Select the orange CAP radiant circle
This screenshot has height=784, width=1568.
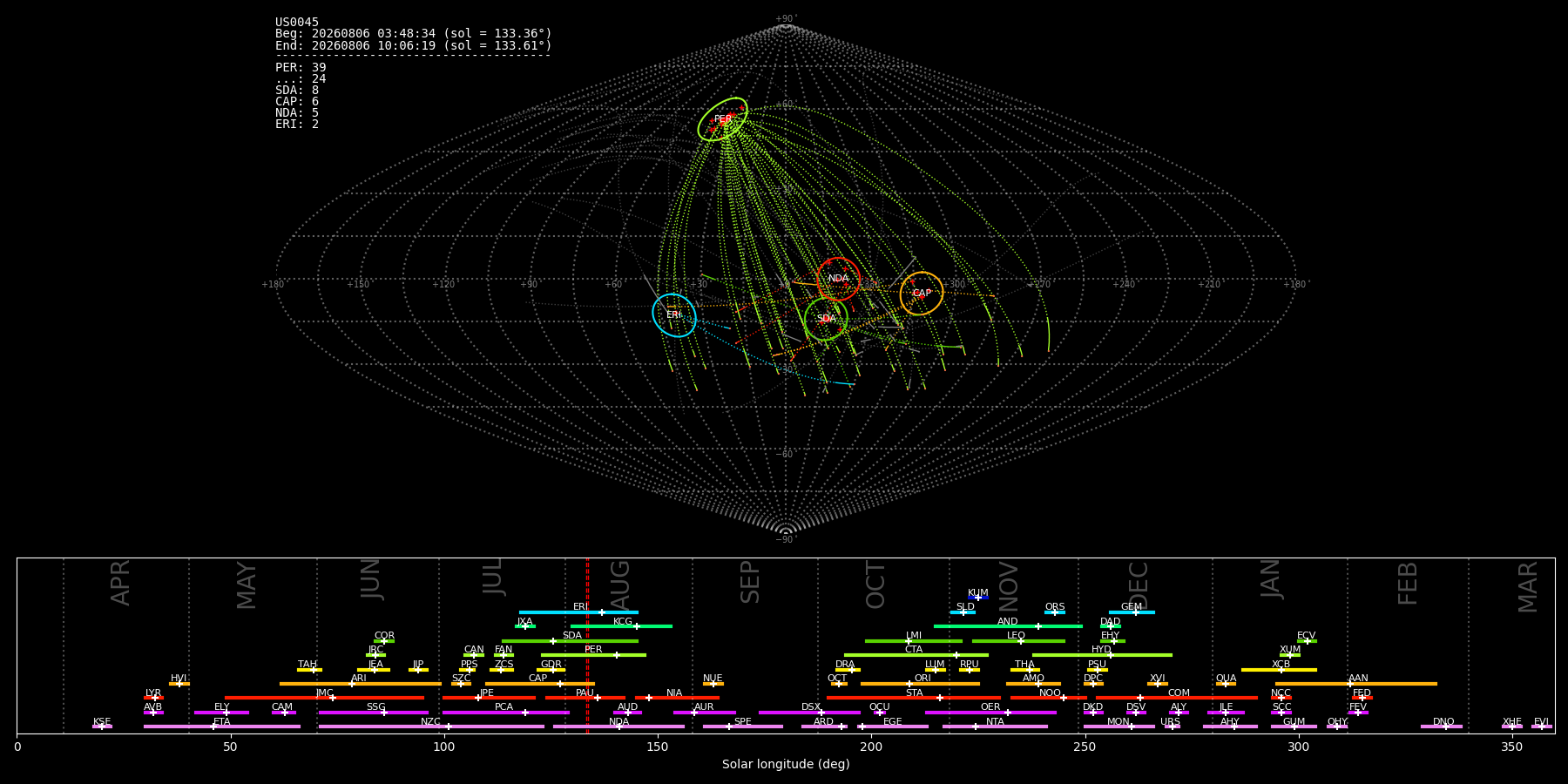(x=922, y=294)
